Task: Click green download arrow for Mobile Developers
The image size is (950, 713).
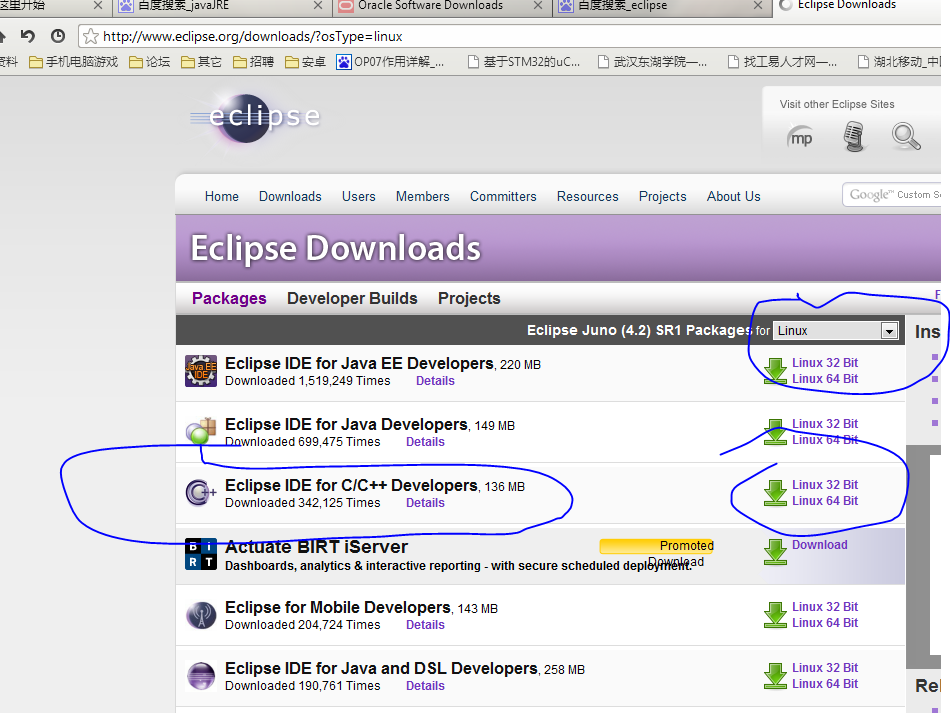Action: [775, 615]
